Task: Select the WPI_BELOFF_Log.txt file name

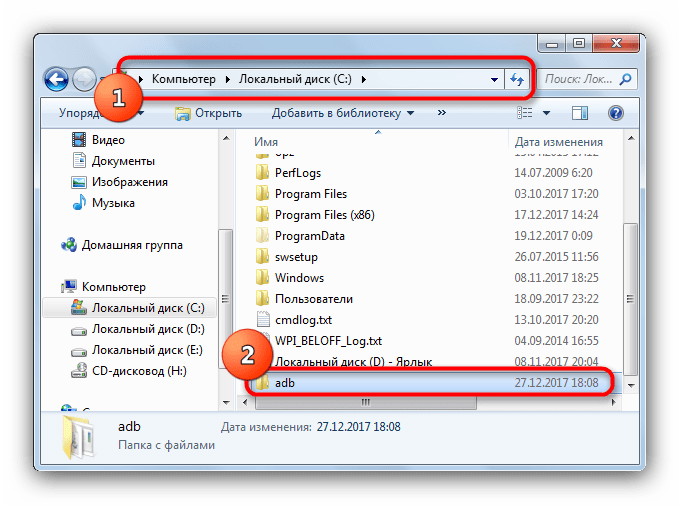Action: click(x=328, y=341)
